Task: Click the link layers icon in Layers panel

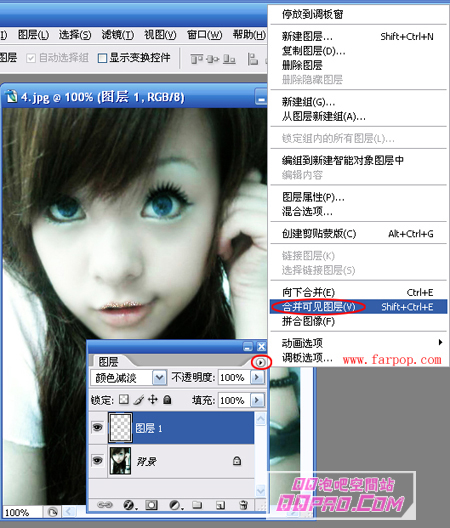Action: (104, 505)
